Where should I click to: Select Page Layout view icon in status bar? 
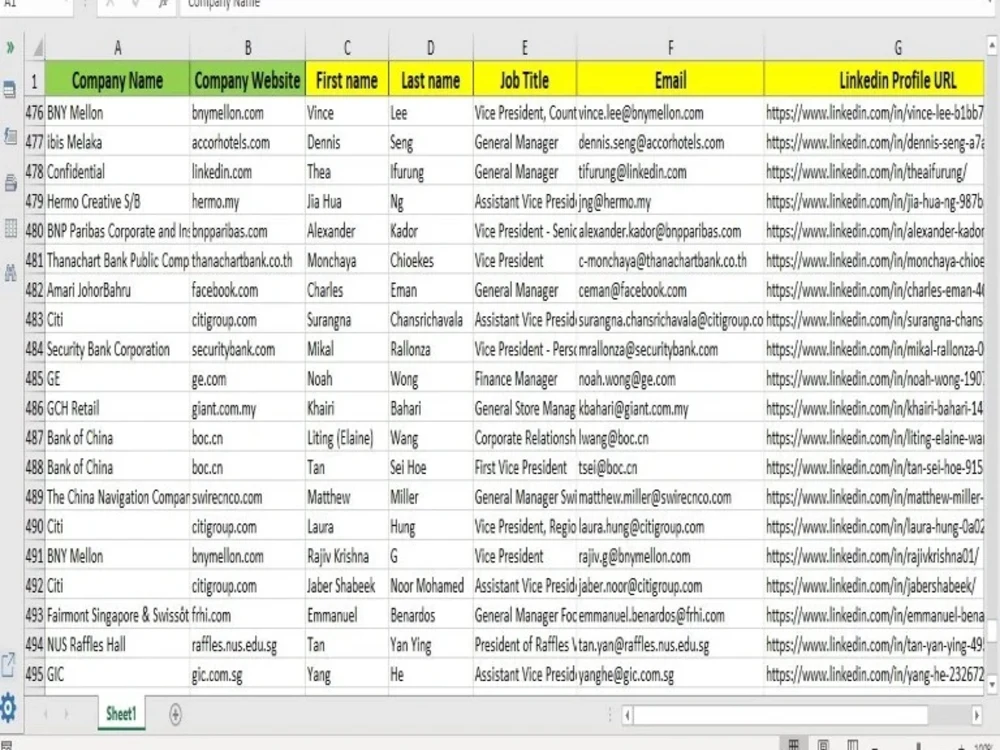coord(823,744)
